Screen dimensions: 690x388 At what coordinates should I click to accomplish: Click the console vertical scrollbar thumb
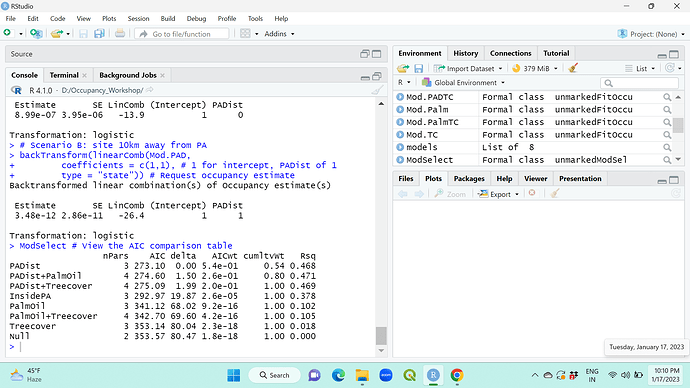click(x=382, y=336)
